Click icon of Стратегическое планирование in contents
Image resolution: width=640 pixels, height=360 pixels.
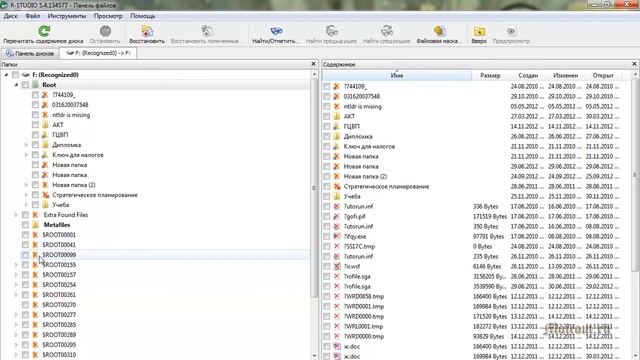[x=337, y=187]
